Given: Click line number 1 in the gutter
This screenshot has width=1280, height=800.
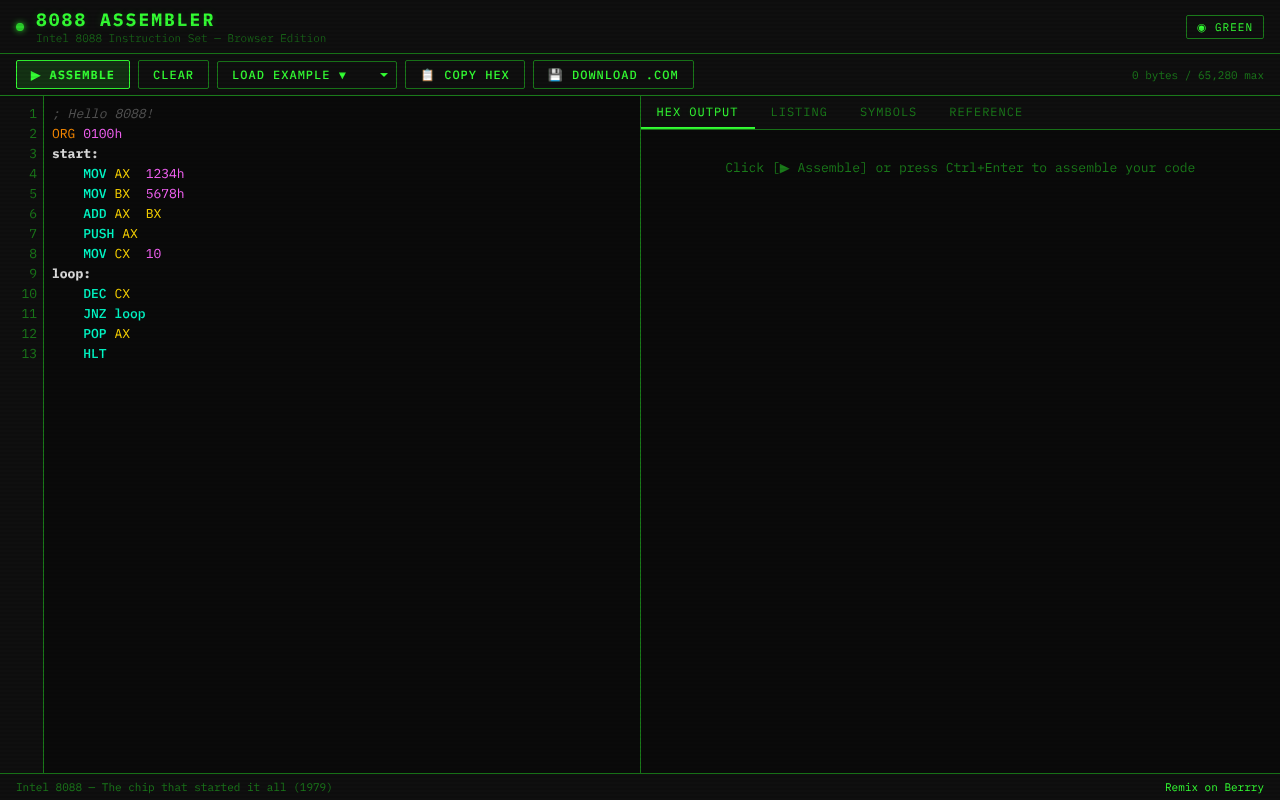Looking at the screenshot, I should click(33, 114).
